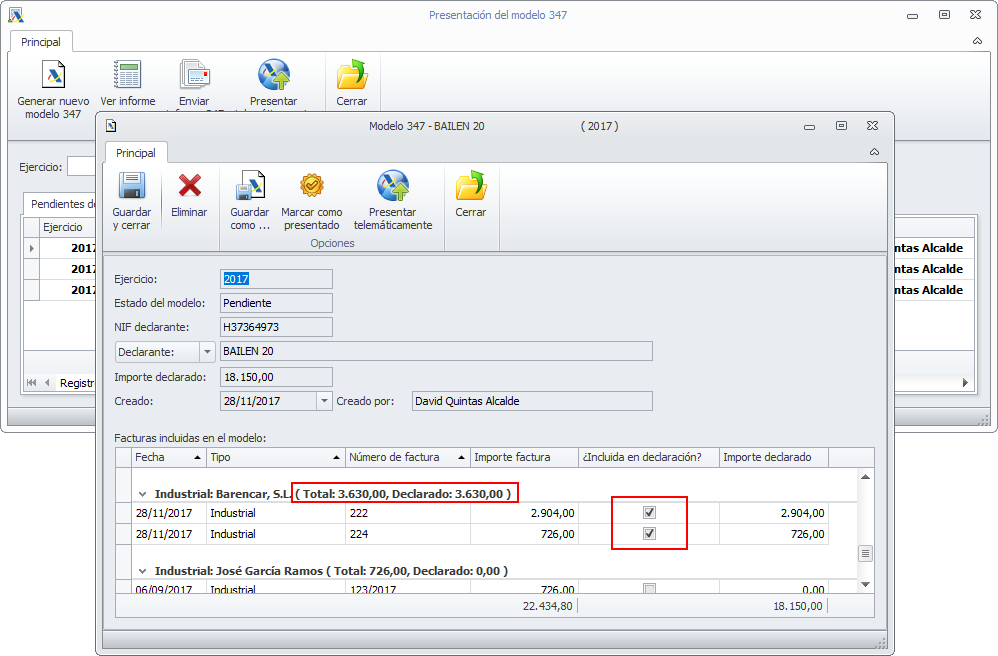
Task: Click Guardar como icon in ribbon
Action: [x=249, y=187]
